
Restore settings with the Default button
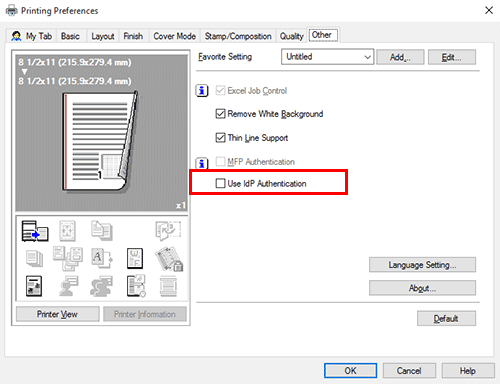click(x=446, y=319)
